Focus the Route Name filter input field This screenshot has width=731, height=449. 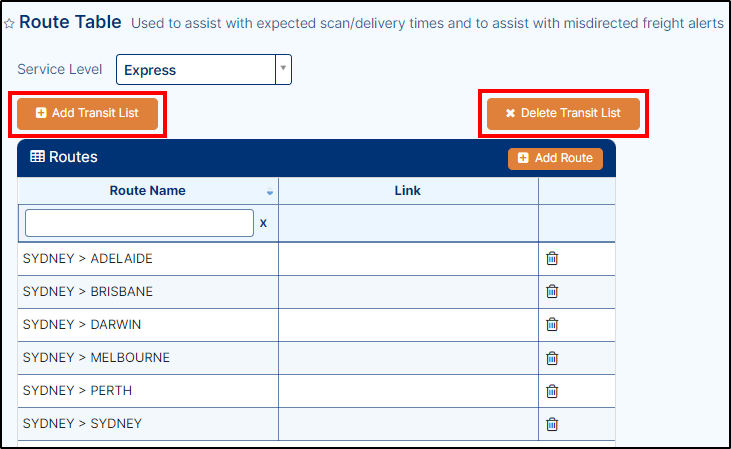(x=139, y=223)
